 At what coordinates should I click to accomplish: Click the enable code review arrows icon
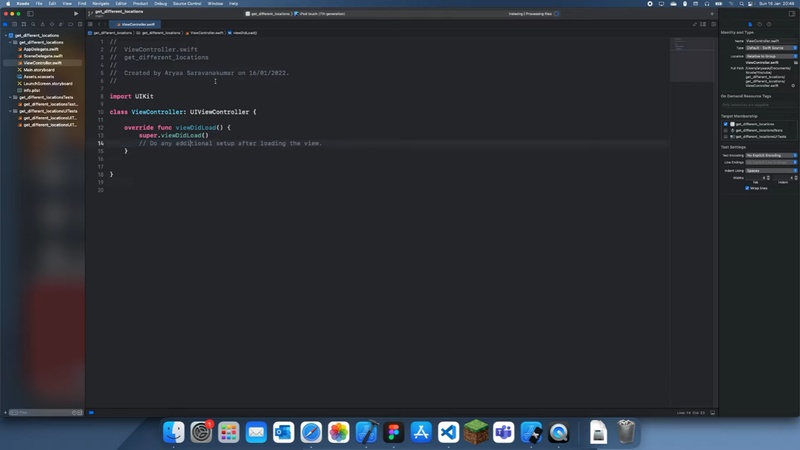694,24
